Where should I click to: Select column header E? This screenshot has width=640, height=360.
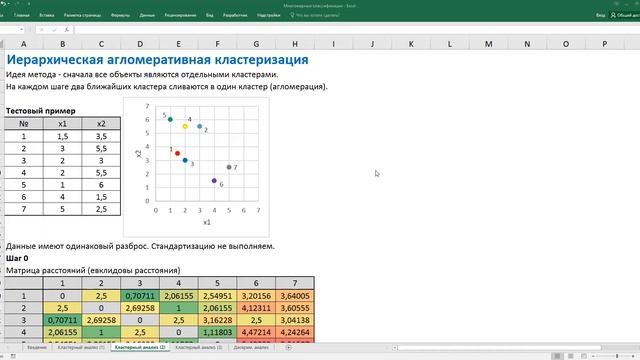click(178, 44)
